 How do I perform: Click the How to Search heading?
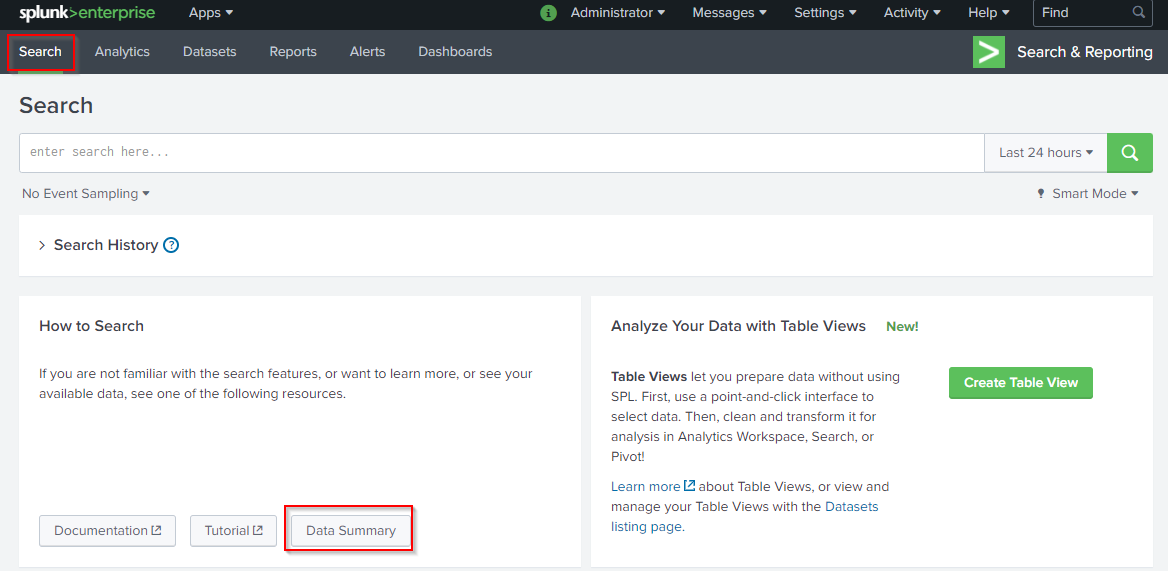point(92,326)
